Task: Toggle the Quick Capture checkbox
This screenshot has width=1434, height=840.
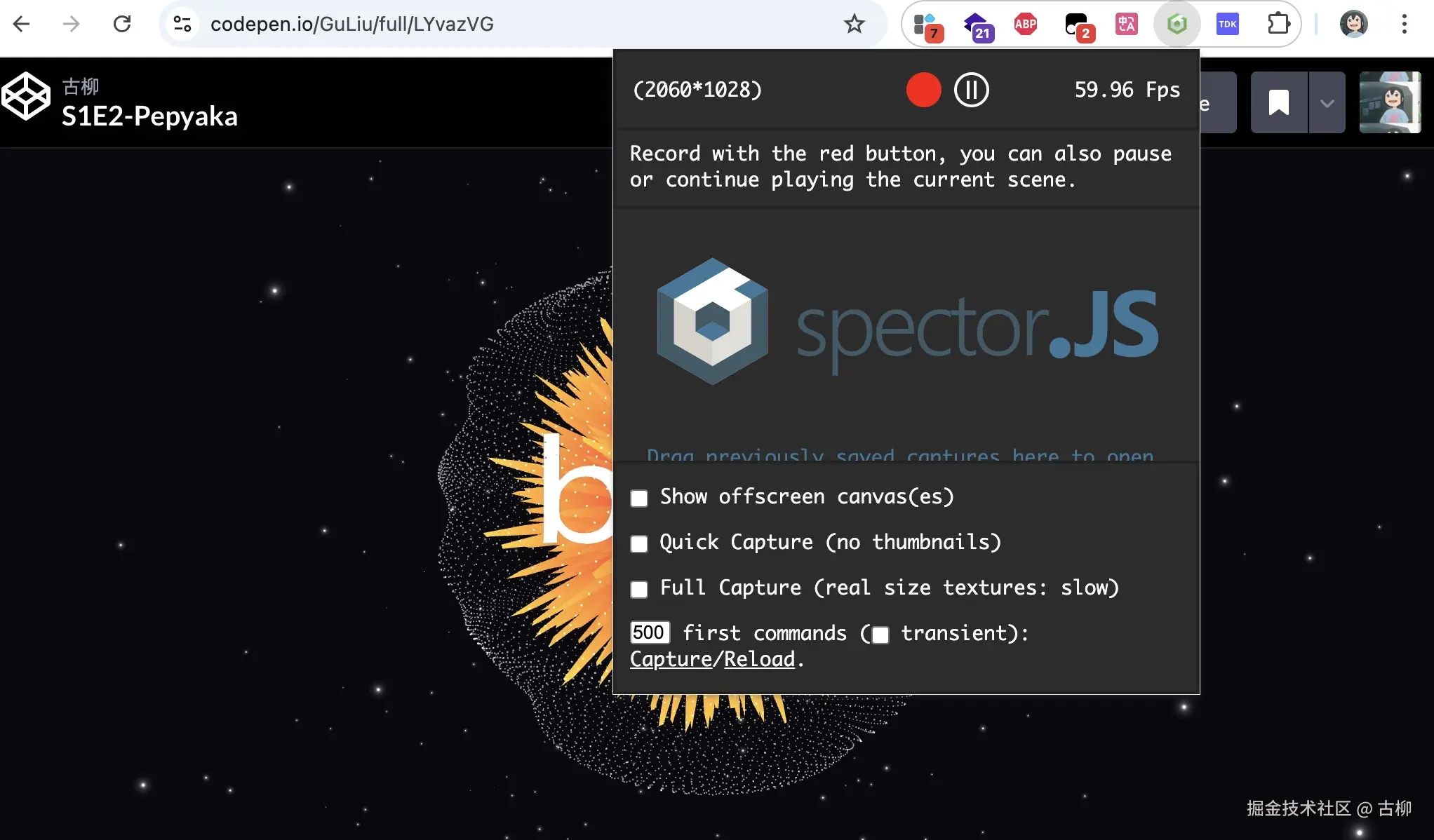Action: (x=639, y=544)
